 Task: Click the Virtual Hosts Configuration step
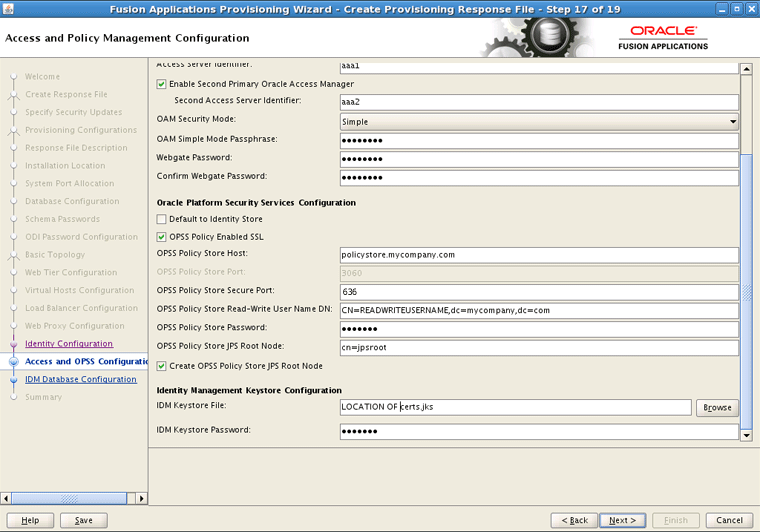(79, 290)
